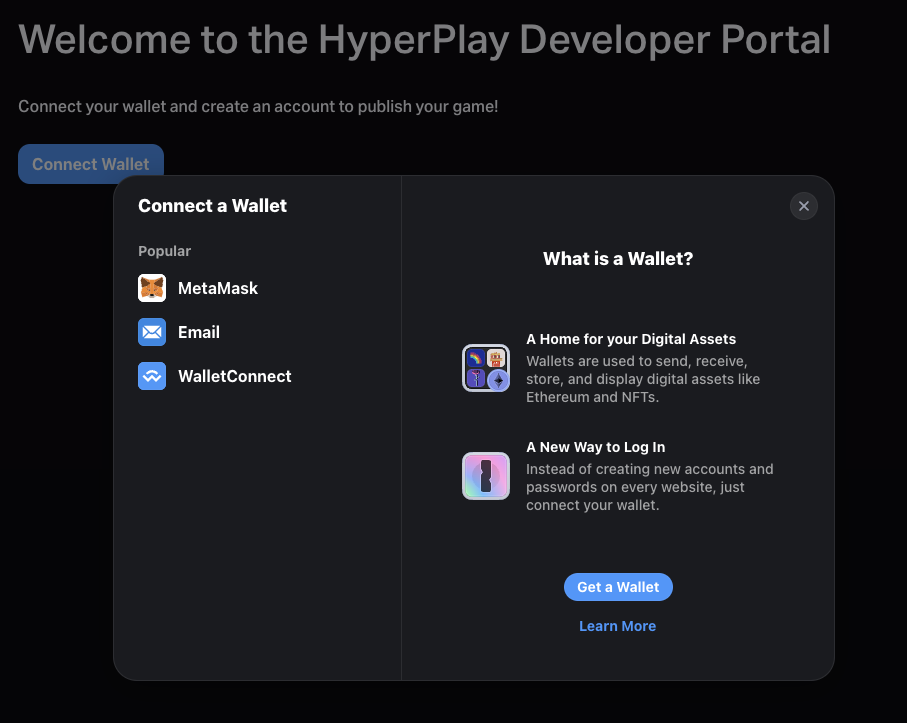The image size is (907, 723).
Task: Click the HyperPlay Developer Portal welcome heading
Action: click(424, 39)
